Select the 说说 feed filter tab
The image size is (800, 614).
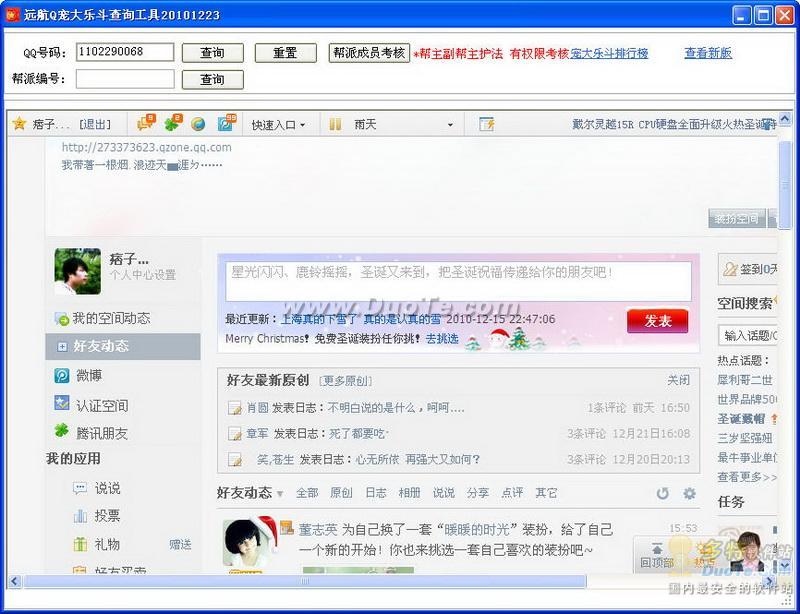(443, 493)
